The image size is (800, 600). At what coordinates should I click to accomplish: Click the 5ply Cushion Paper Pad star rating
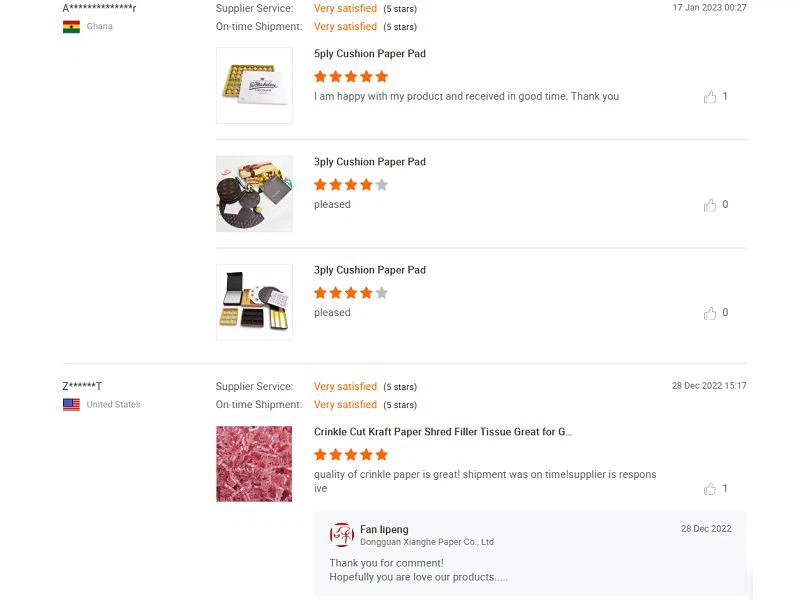(x=351, y=76)
